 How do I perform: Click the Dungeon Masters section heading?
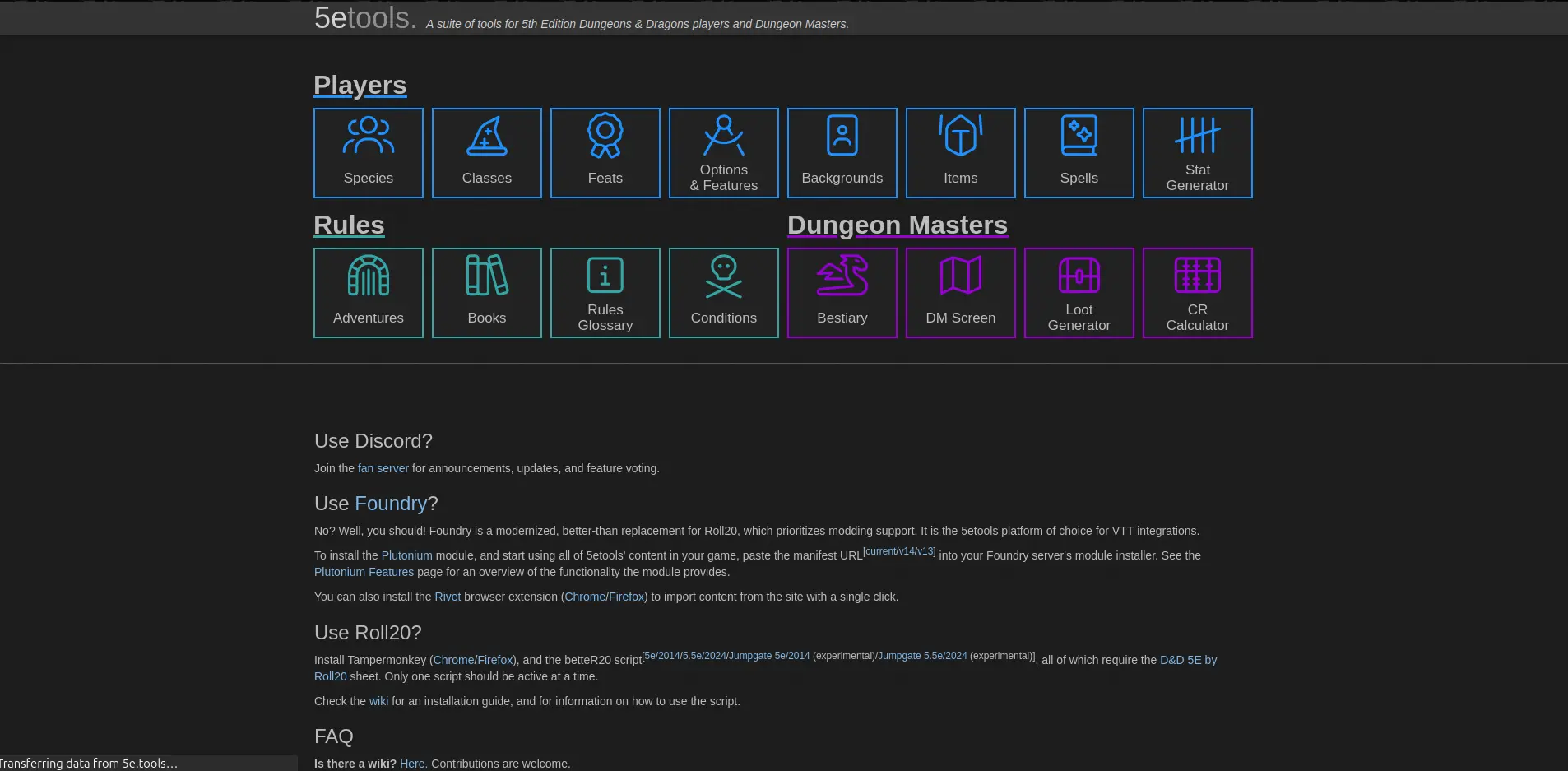[898, 225]
